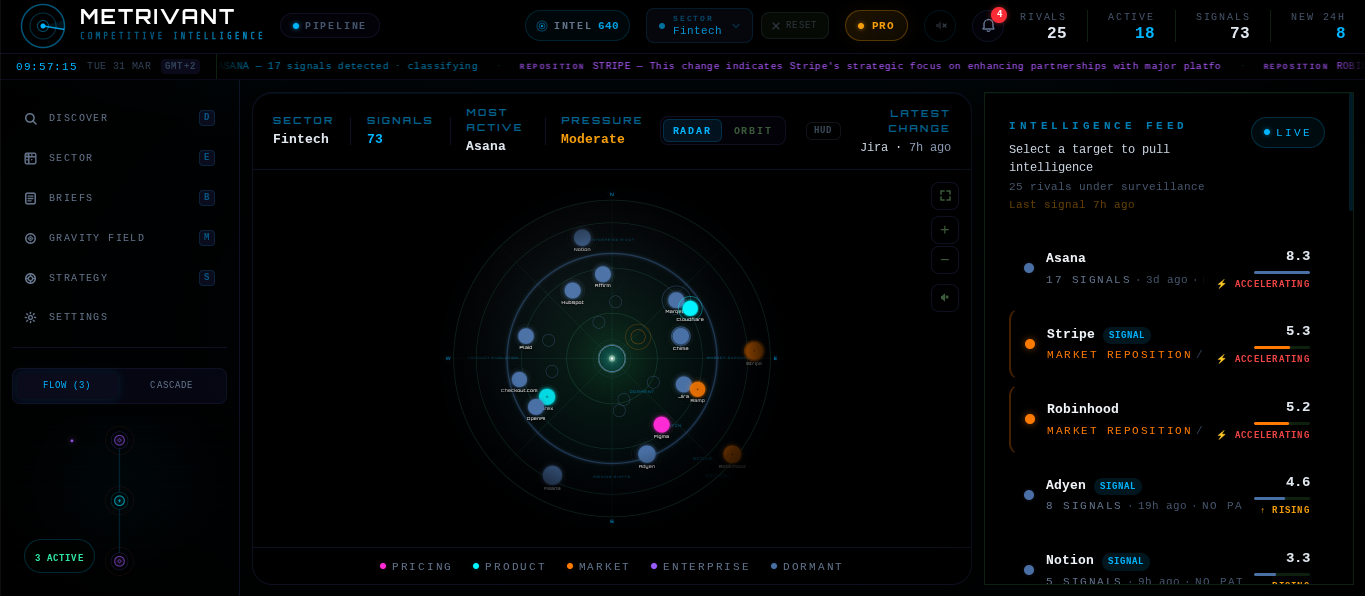Screen dimensions: 1365x596
Task: Click the middle cyan flow node
Action: [x=119, y=500]
